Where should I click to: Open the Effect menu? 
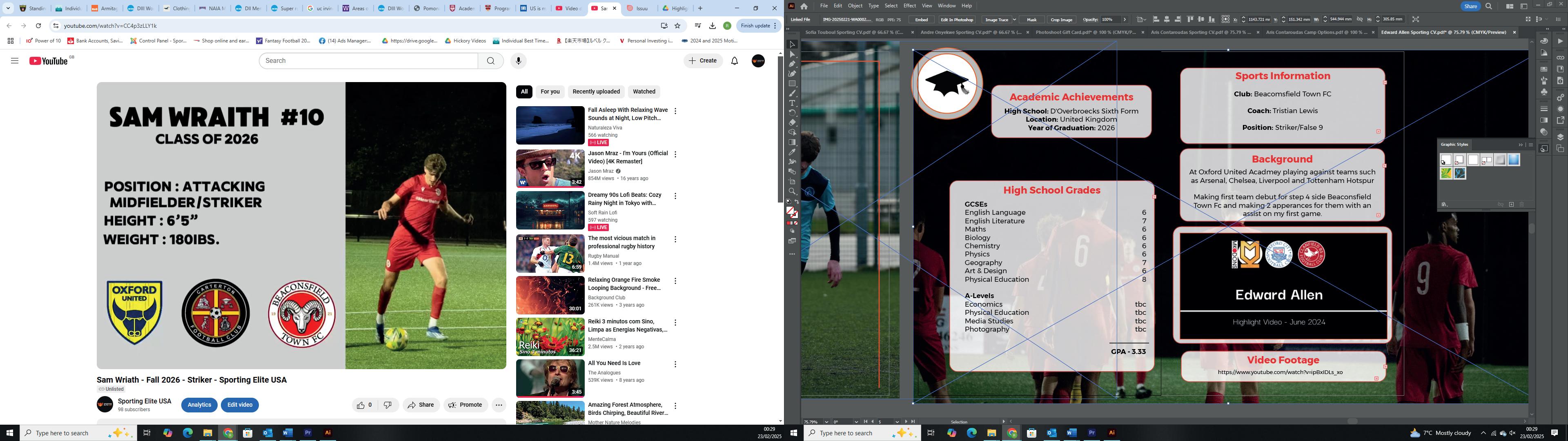coord(909,5)
